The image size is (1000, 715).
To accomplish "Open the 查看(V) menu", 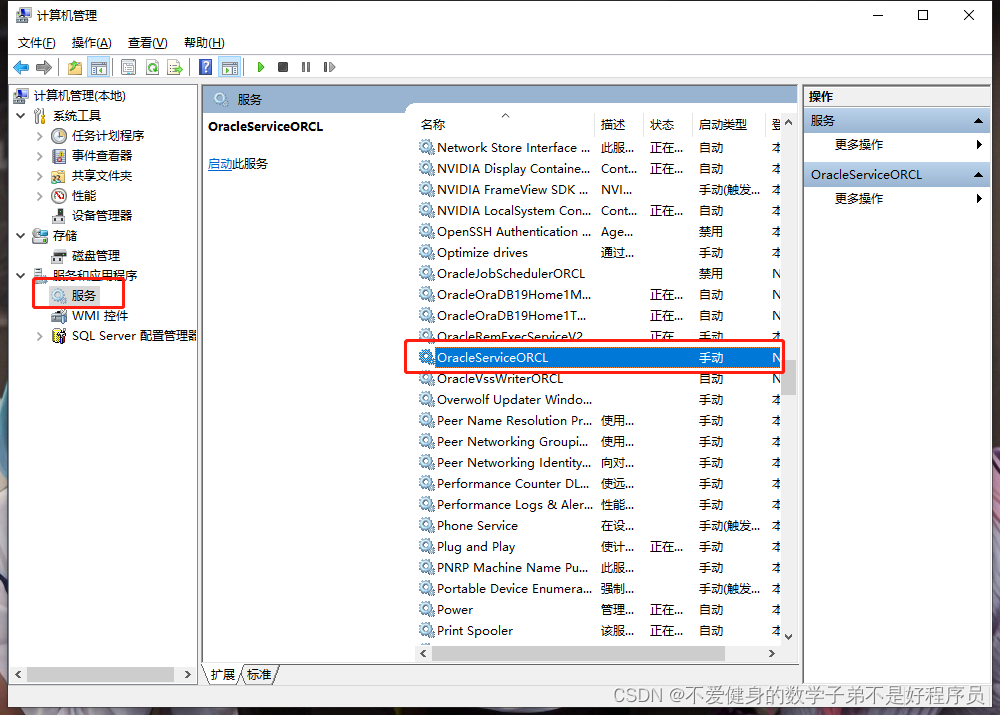I will coord(147,43).
